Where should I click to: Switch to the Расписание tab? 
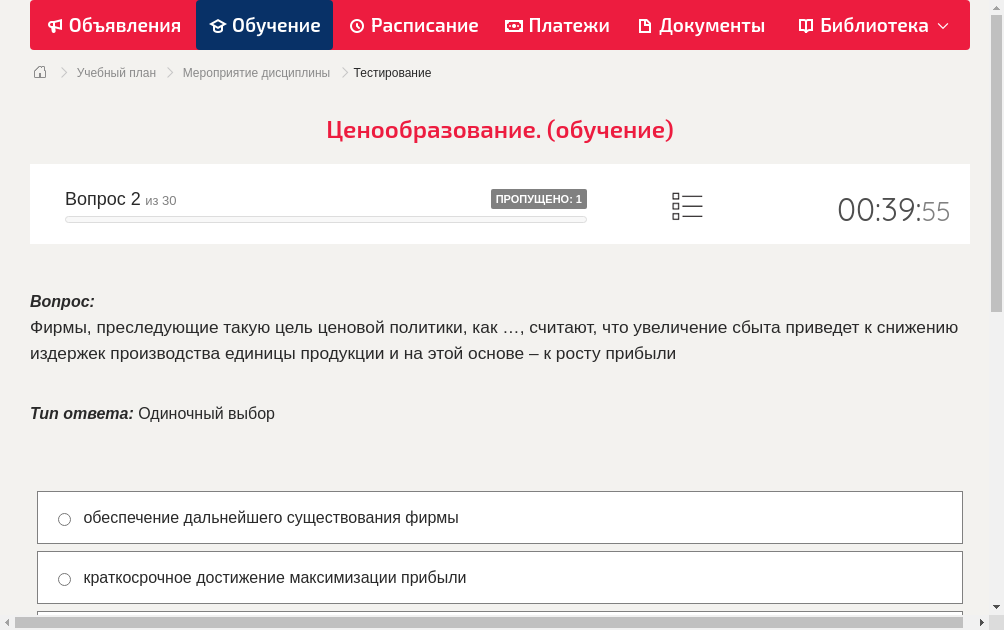pyautogui.click(x=413, y=25)
